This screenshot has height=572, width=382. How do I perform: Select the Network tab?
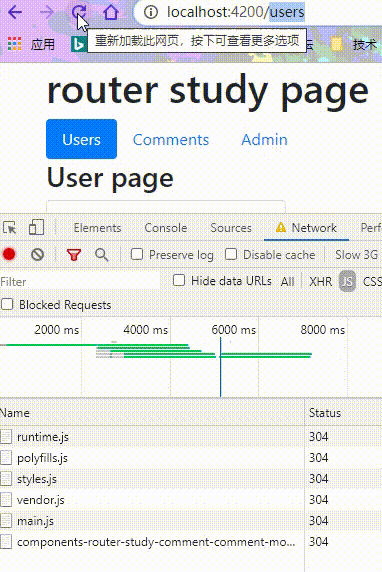click(x=306, y=228)
